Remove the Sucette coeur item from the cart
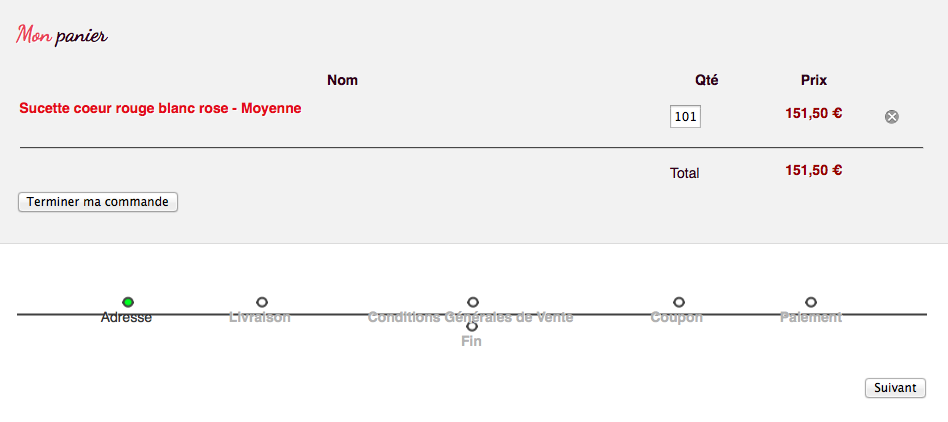948x422 pixels. coord(891,117)
